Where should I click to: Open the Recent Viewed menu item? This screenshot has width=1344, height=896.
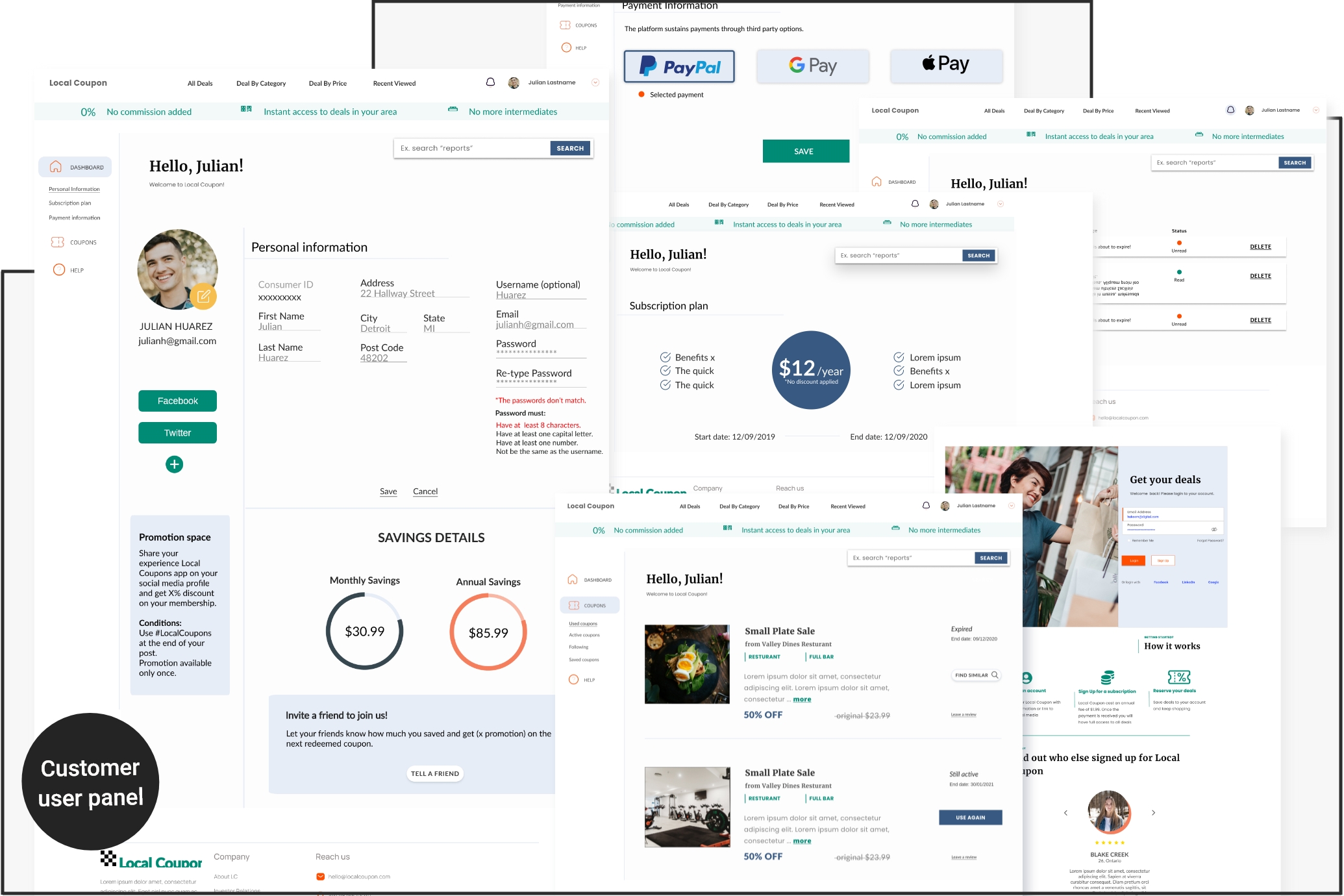[394, 83]
